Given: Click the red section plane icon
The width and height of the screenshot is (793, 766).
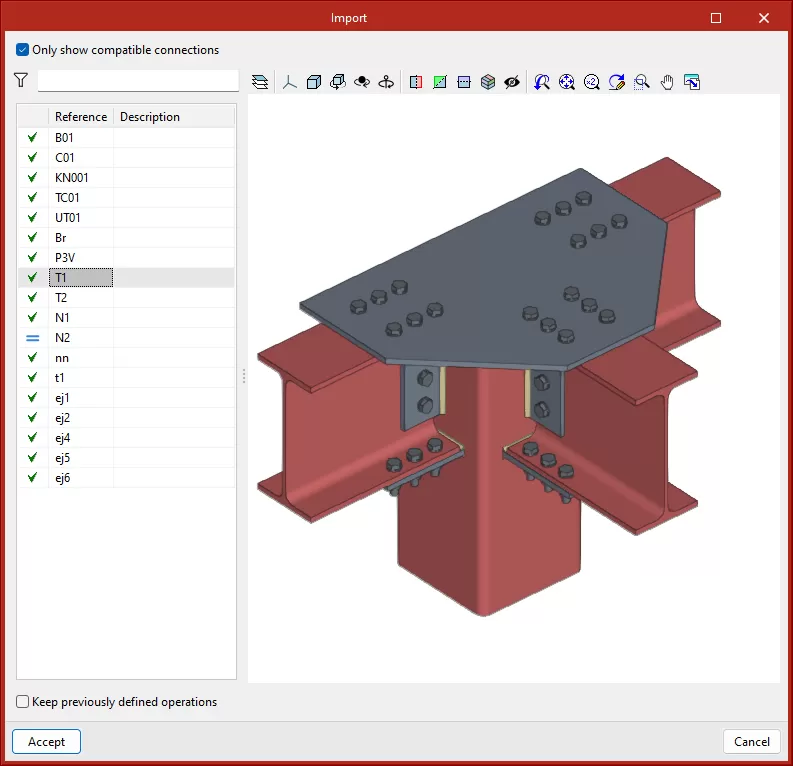Looking at the screenshot, I should click(416, 82).
